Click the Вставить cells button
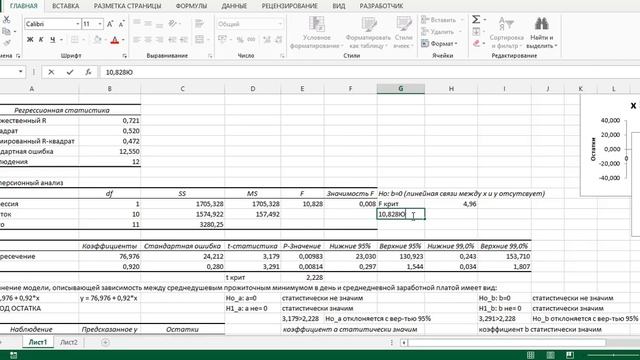Viewport: 640px width, 360px height. click(442, 20)
